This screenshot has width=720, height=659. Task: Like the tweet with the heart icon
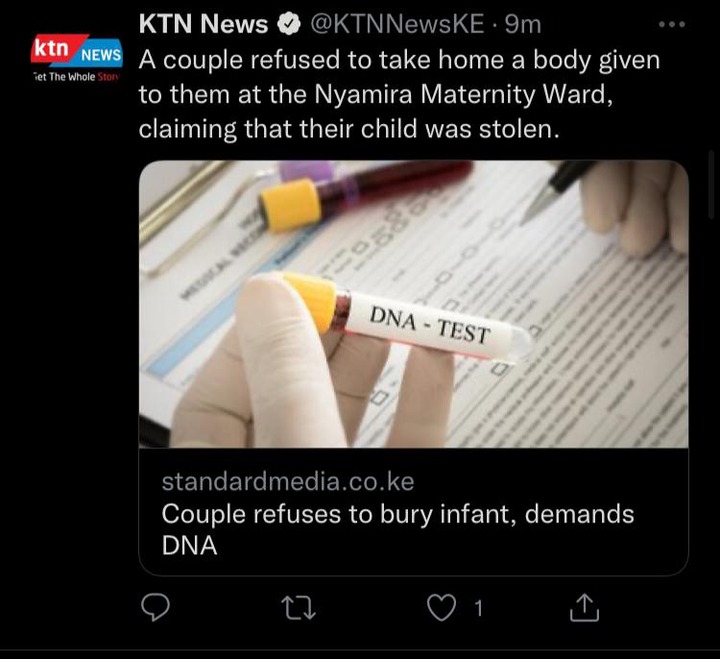[x=441, y=608]
